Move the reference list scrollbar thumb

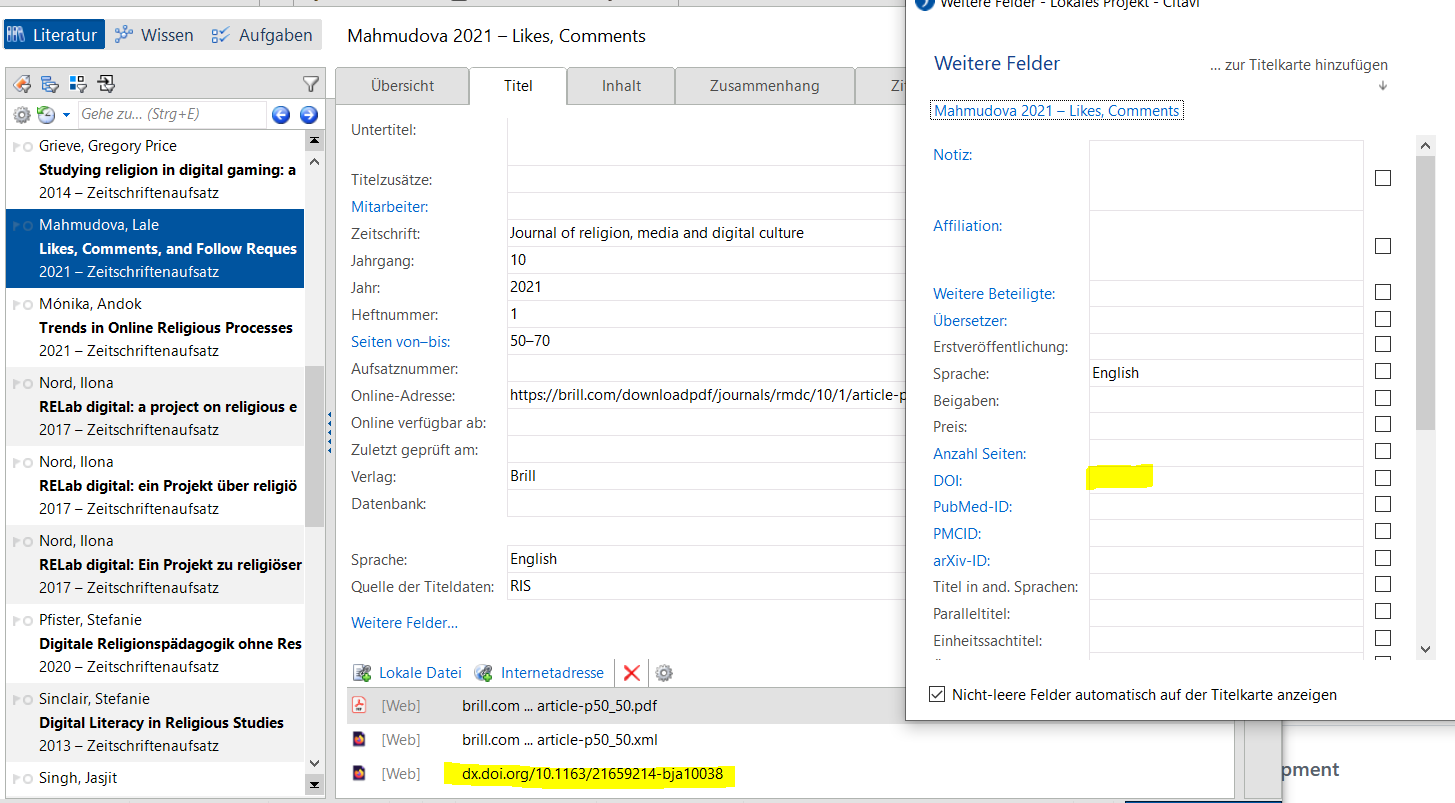click(x=314, y=446)
